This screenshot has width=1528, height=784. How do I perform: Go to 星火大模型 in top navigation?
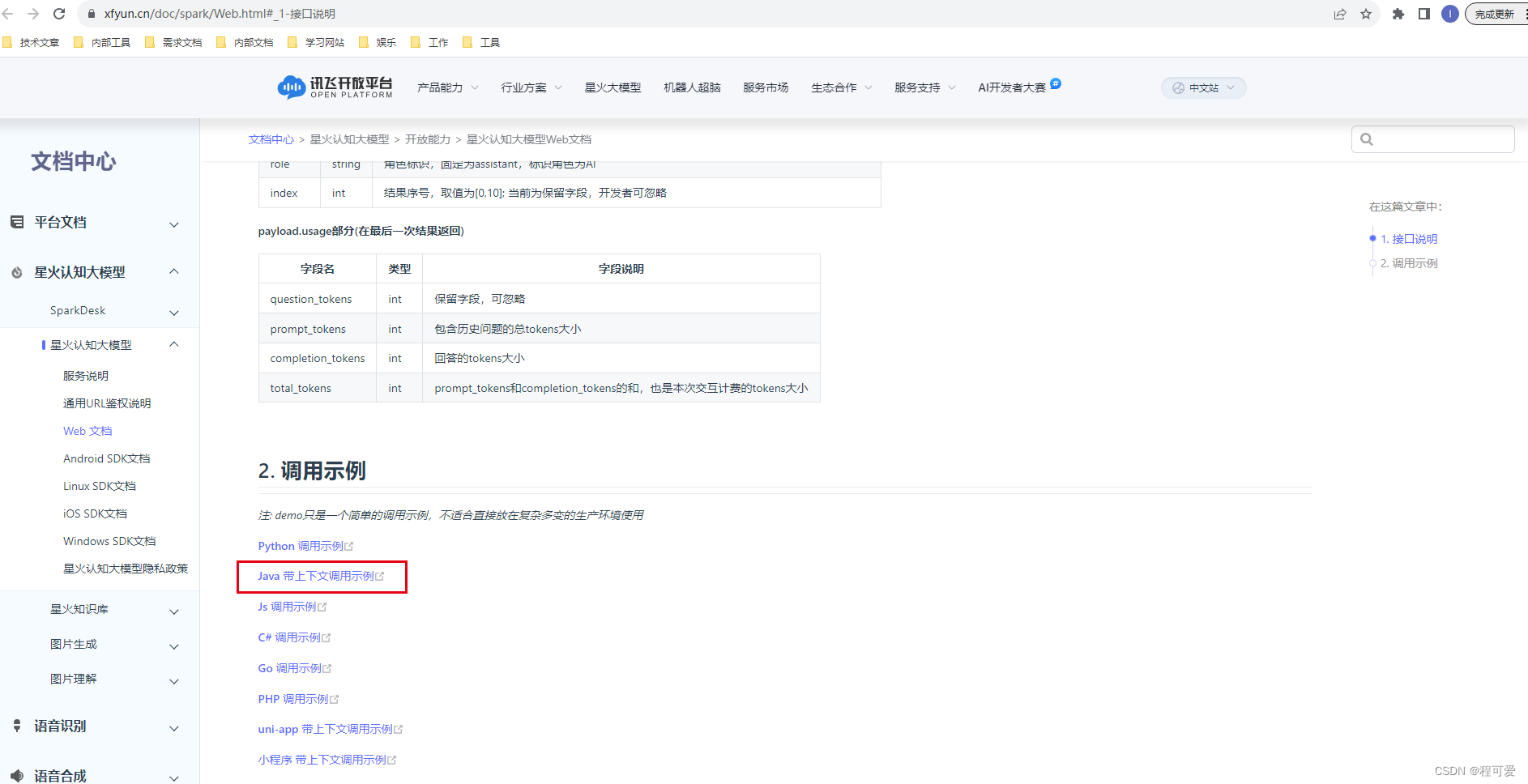pos(612,87)
